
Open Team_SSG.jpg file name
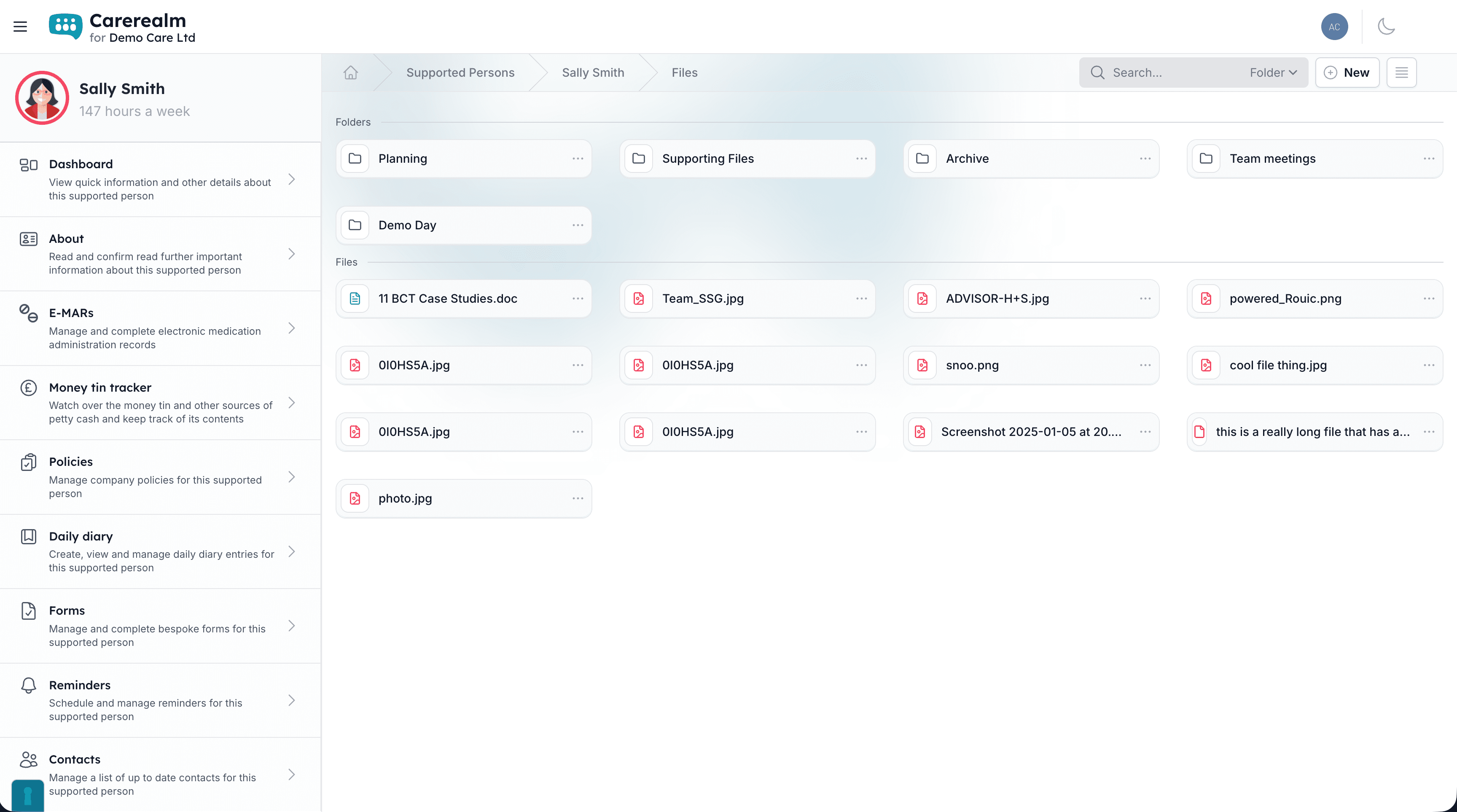703,298
